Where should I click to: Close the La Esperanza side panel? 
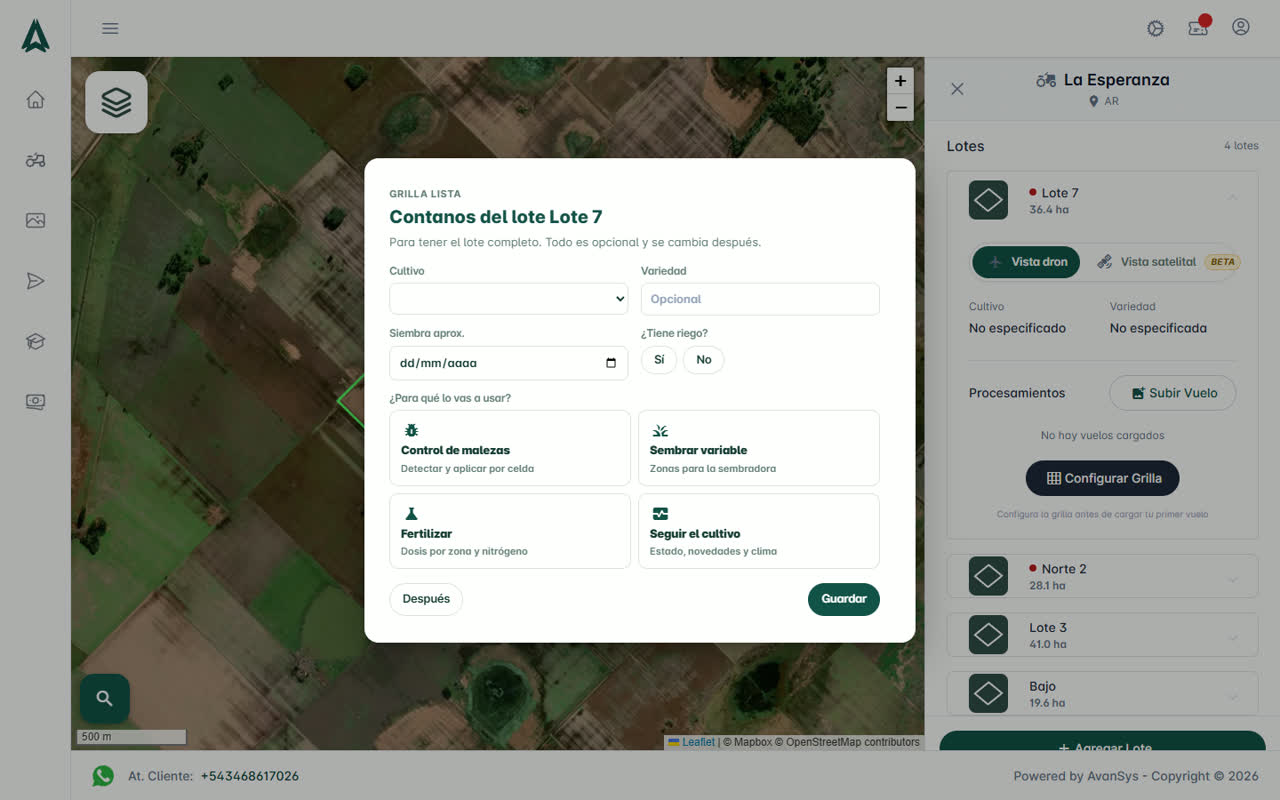[957, 89]
